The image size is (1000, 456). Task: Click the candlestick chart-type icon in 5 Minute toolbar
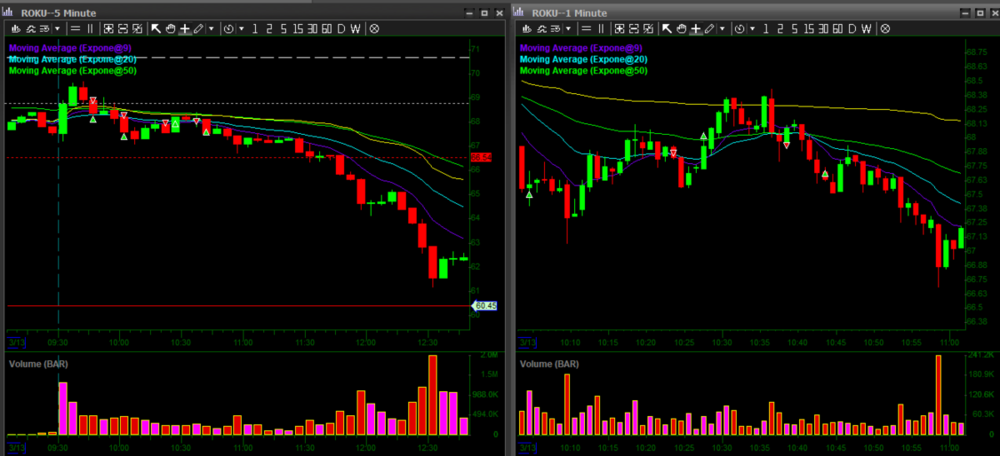click(15, 29)
